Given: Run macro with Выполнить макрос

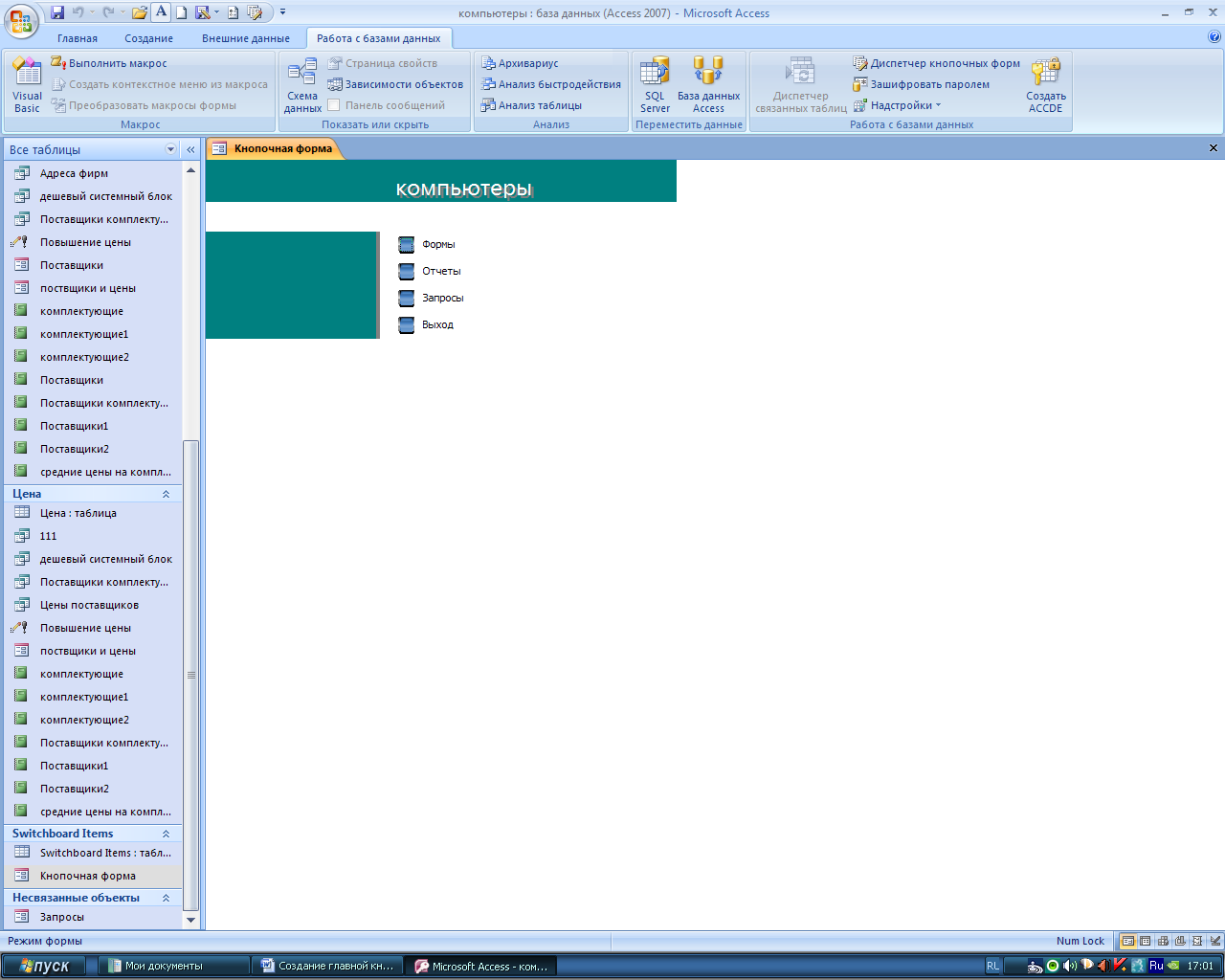Looking at the screenshot, I should 109,63.
